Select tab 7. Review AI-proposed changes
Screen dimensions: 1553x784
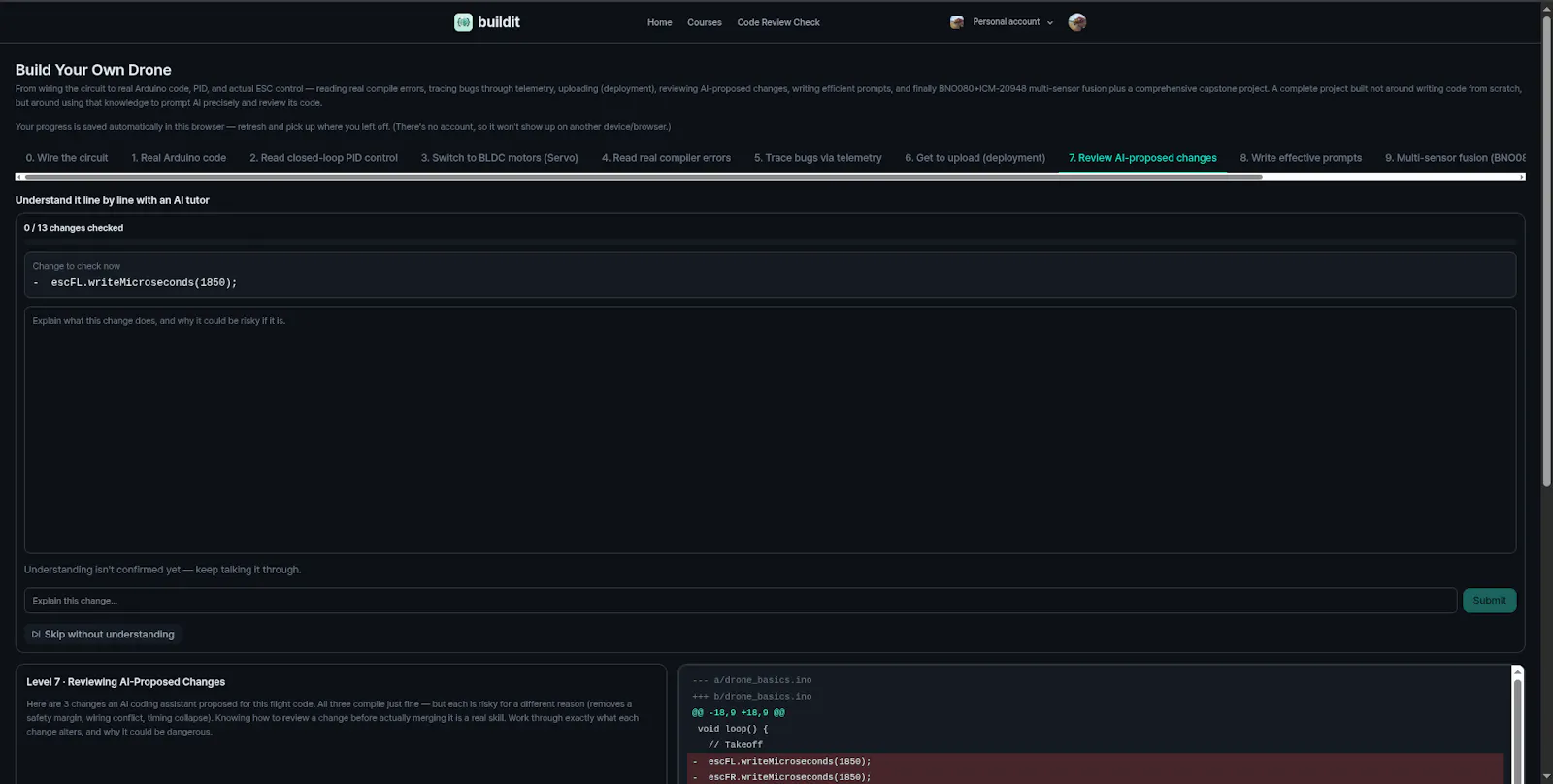pyautogui.click(x=1142, y=158)
